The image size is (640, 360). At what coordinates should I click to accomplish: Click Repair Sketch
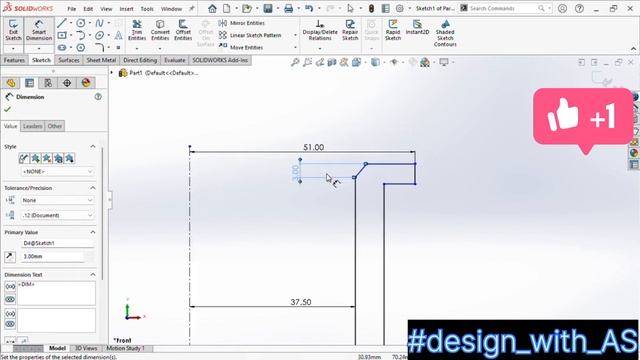click(350, 30)
